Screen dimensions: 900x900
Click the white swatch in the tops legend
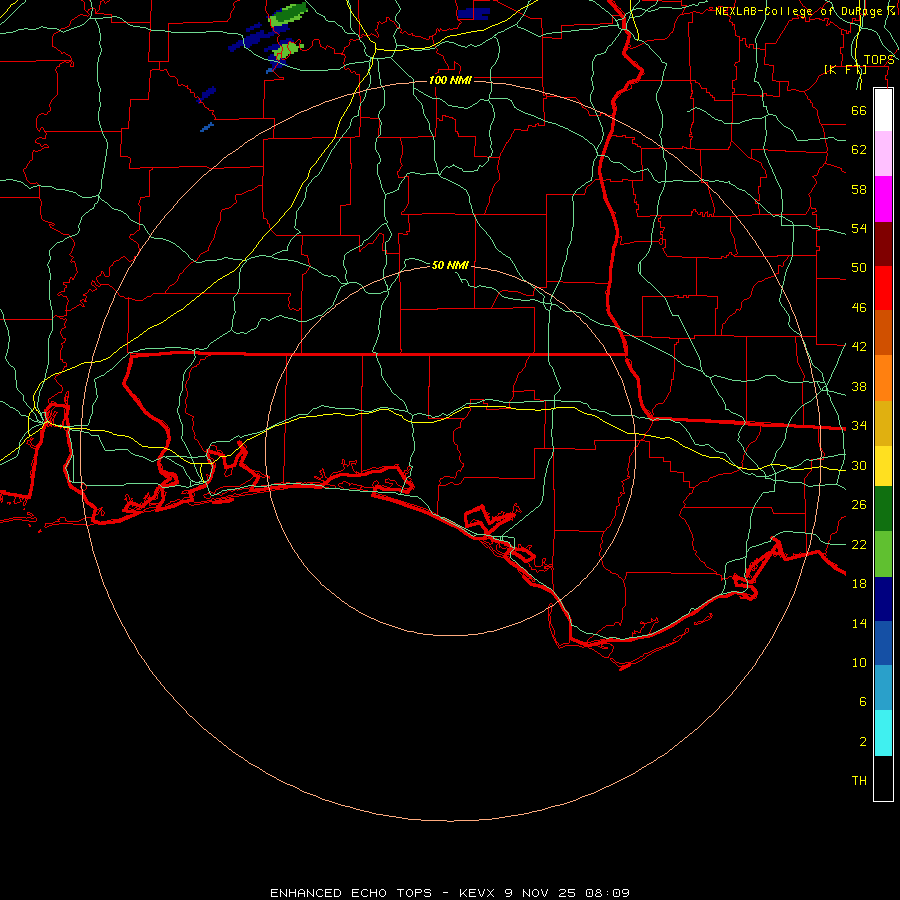(883, 110)
